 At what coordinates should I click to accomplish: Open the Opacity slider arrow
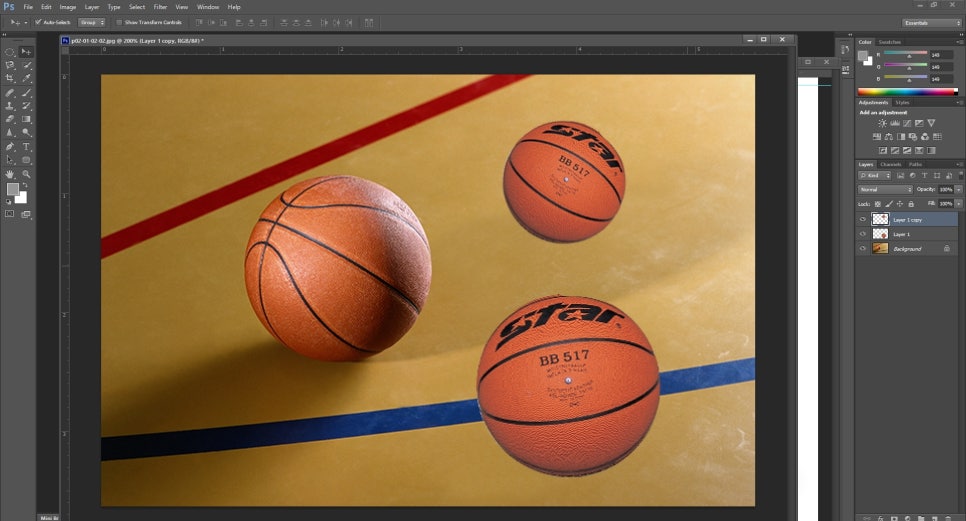[x=959, y=190]
